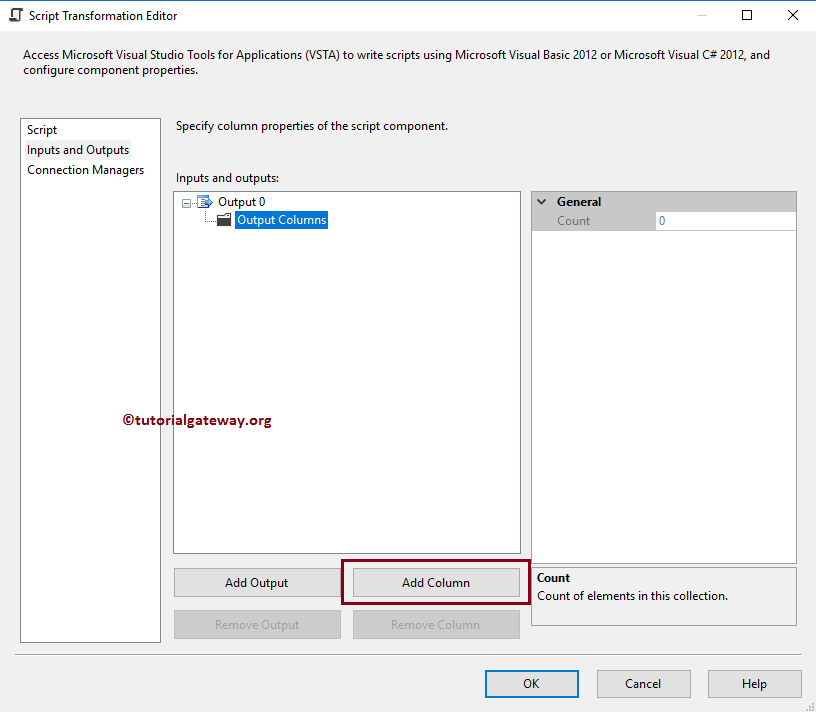Click the Count value input field

point(725,220)
